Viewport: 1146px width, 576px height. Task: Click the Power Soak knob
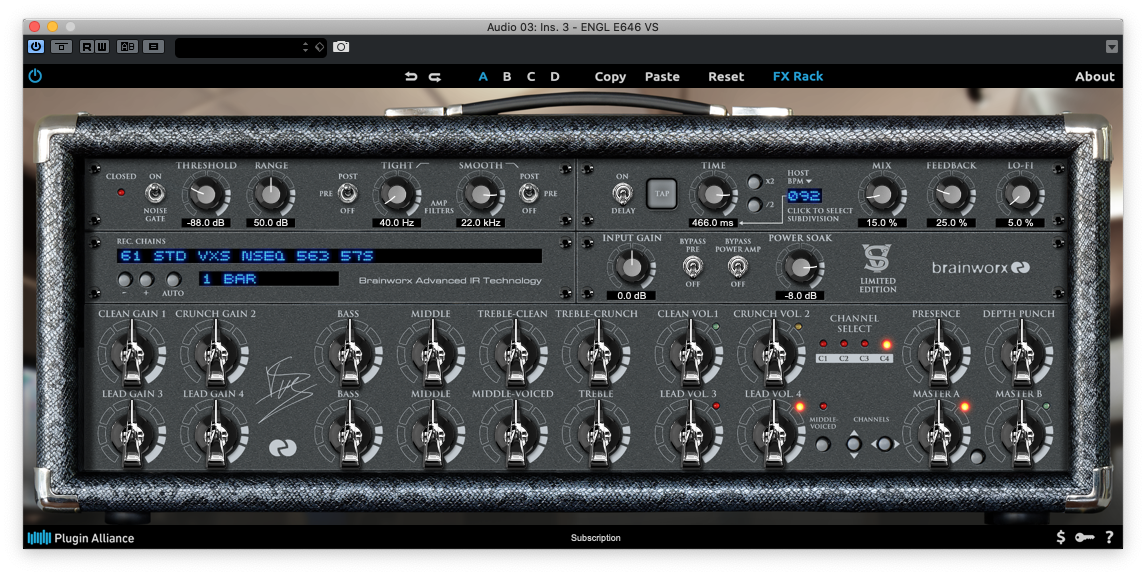tap(800, 268)
